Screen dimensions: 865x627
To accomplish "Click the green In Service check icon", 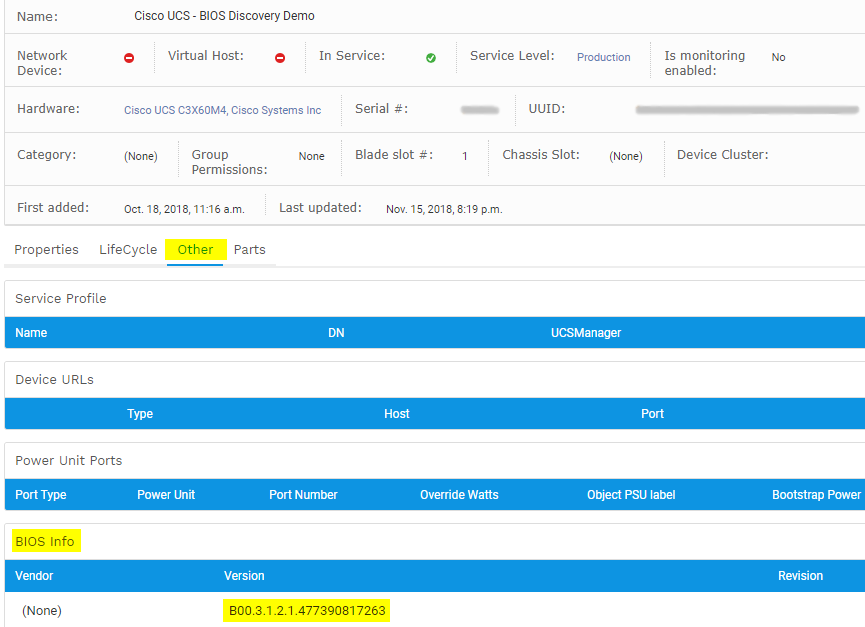I will click(x=431, y=58).
